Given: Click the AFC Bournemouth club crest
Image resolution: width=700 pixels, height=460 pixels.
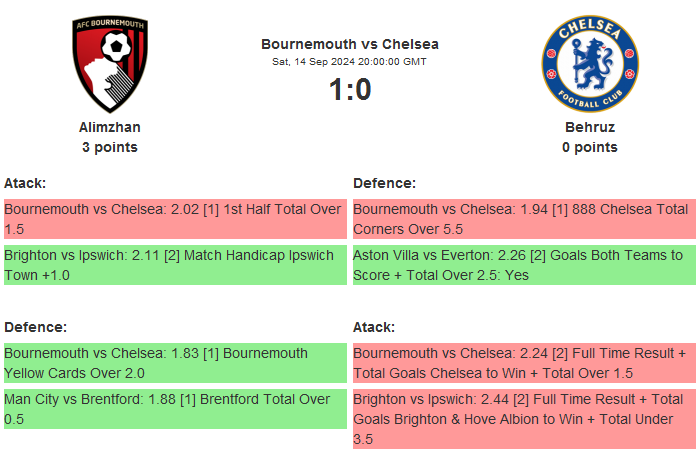Looking at the screenshot, I should 110,64.
